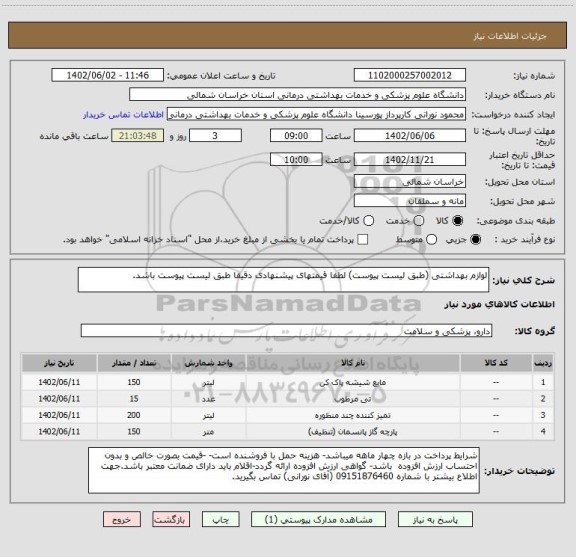576x557 pixels.
Task: Click quantity 200 in the table
Action: coord(134,415)
